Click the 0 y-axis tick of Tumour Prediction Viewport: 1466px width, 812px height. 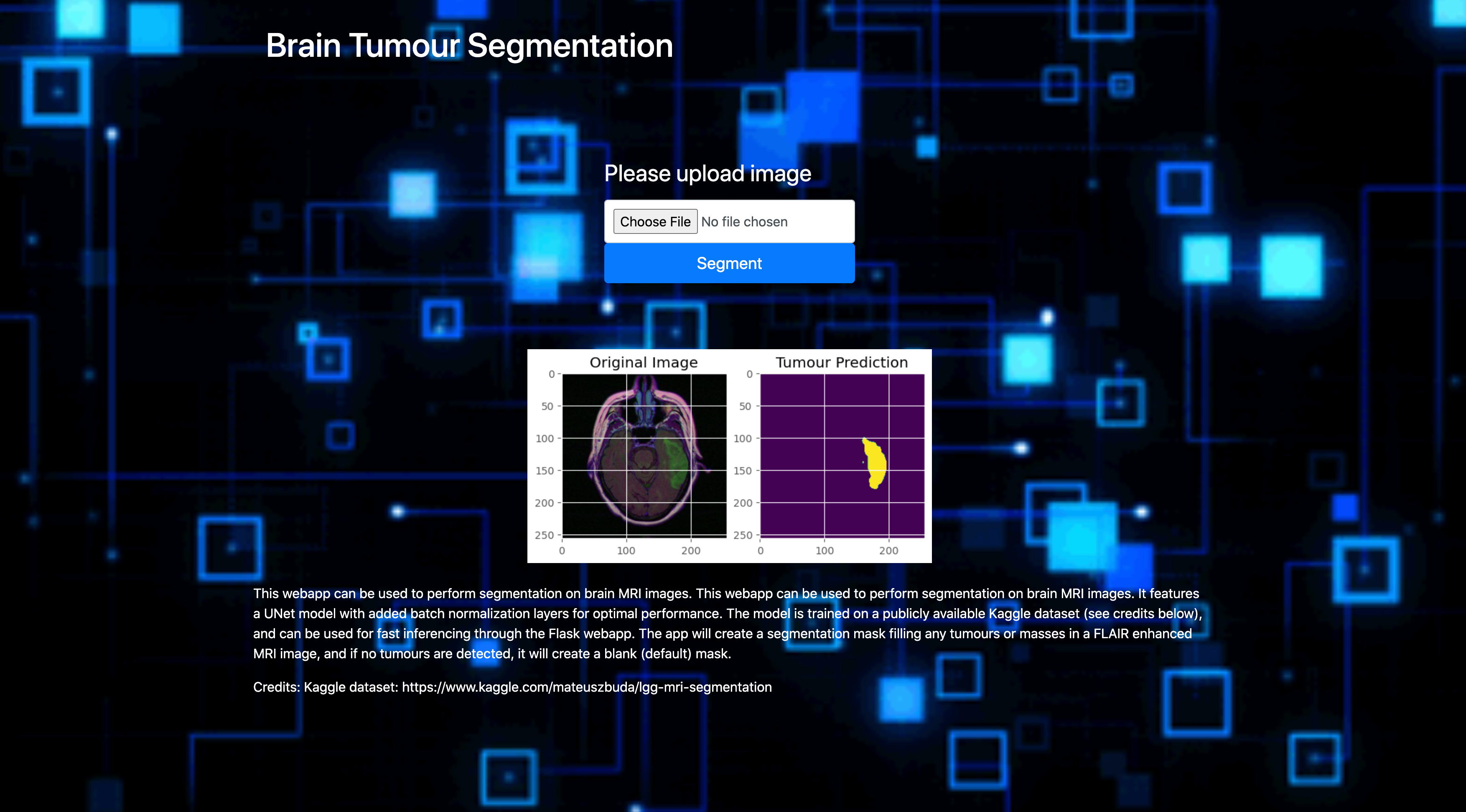point(749,374)
